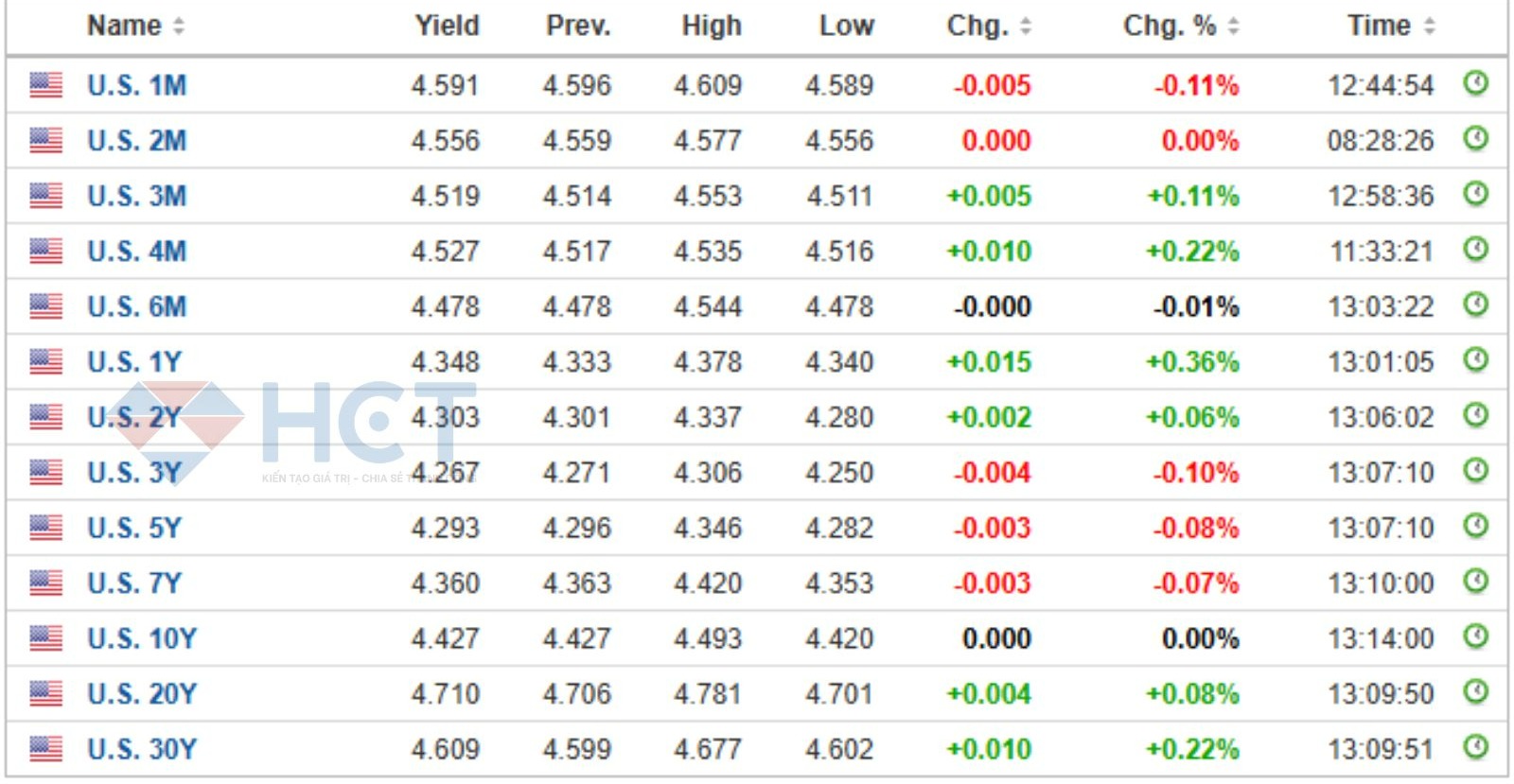Select the 4.420 high value for U.S. 7Y
The height and width of the screenshot is (784, 1514).
tap(708, 584)
